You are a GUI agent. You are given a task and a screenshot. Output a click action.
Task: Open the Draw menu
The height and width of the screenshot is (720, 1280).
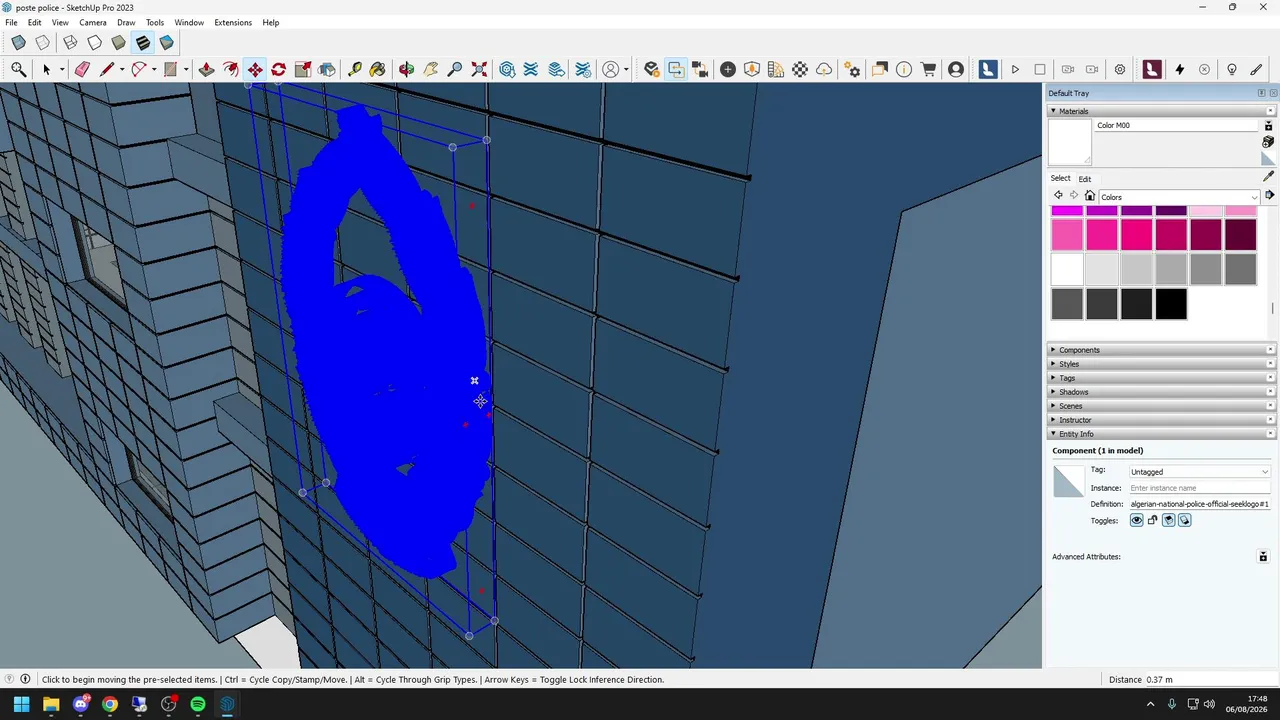pos(126,22)
